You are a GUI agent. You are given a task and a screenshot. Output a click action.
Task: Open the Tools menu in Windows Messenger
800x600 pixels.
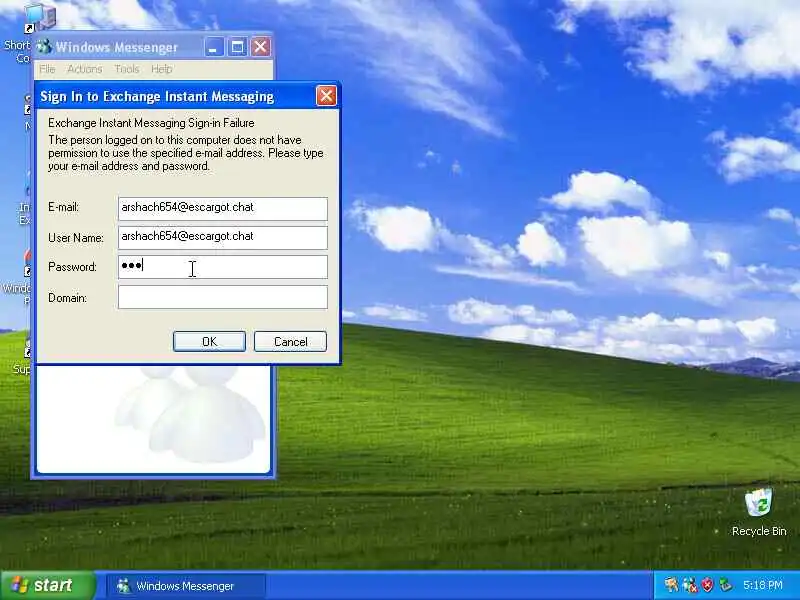click(127, 69)
